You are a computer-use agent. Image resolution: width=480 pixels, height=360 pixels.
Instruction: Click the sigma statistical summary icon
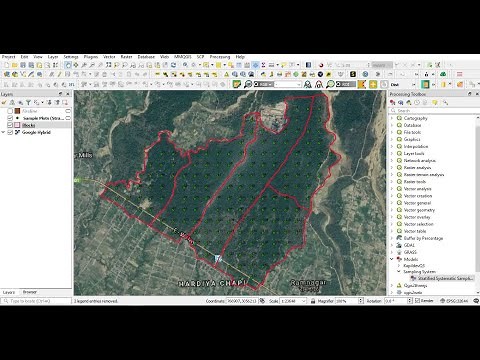click(263, 65)
